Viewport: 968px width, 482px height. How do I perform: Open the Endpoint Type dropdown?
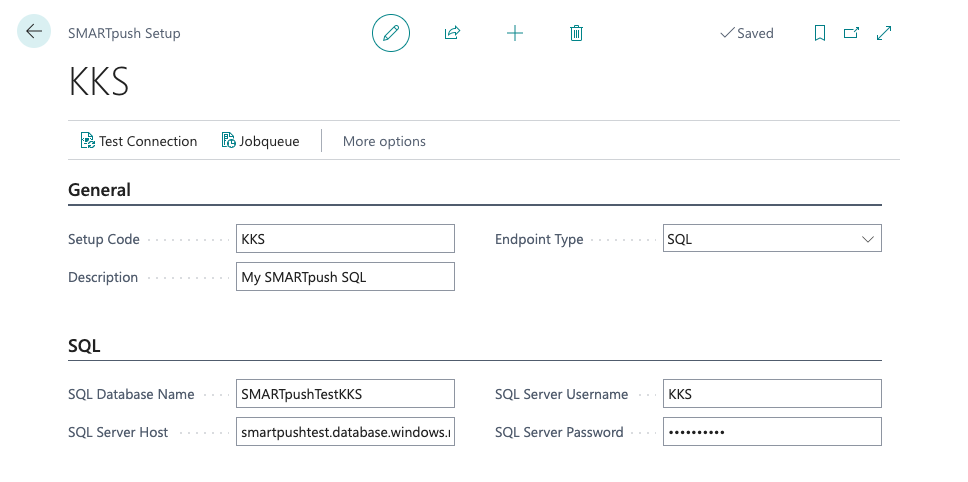(x=772, y=239)
